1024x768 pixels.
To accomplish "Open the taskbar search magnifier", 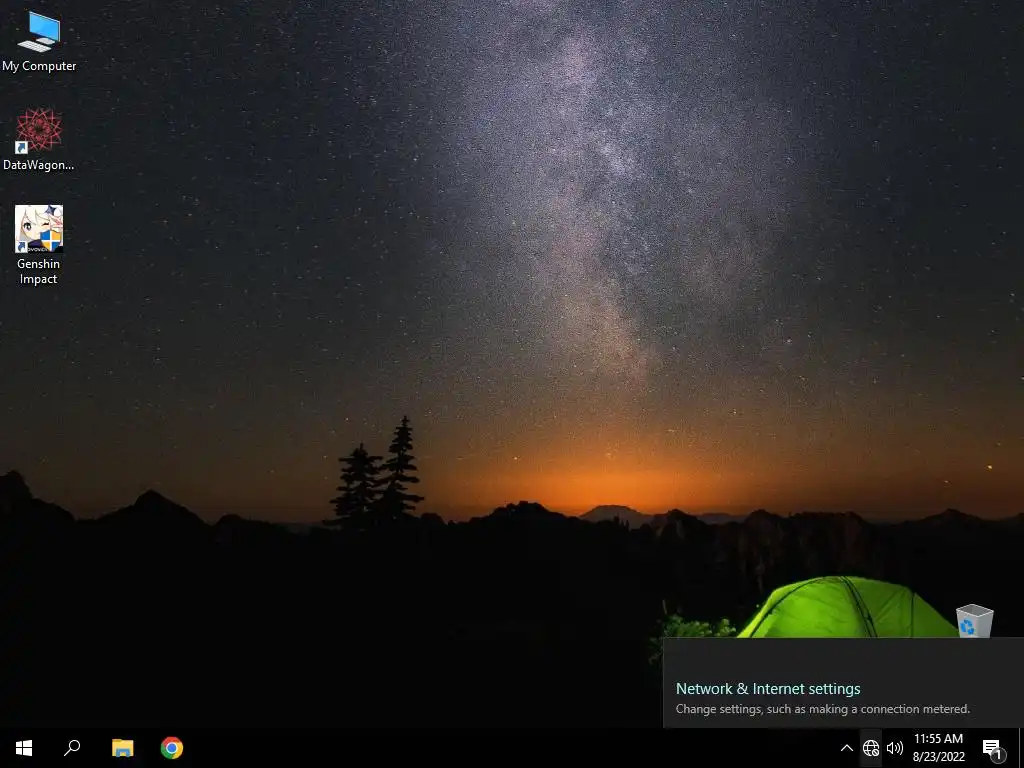I will (x=72, y=748).
